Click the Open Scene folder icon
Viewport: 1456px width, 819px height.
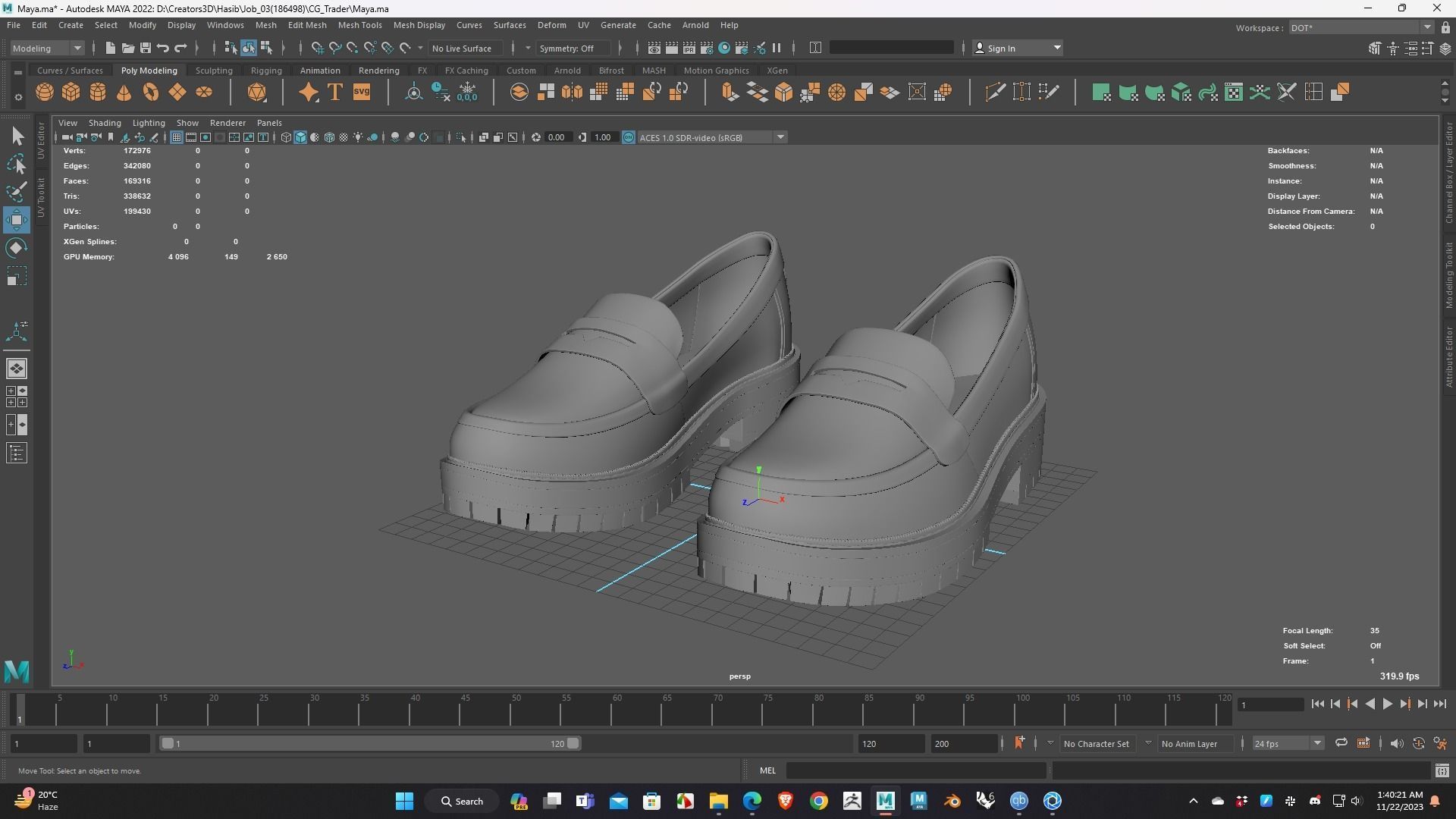(x=128, y=48)
